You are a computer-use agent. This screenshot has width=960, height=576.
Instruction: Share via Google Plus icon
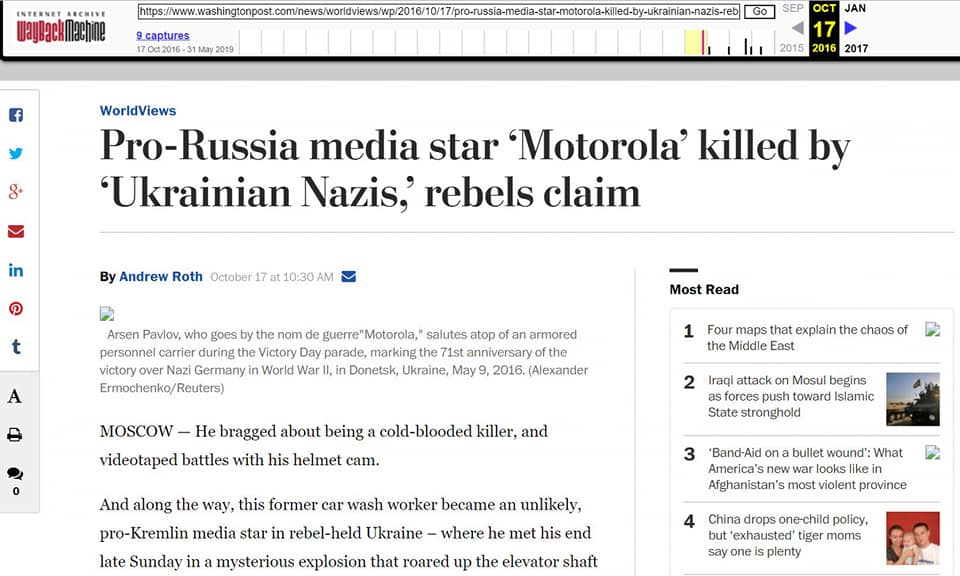click(x=16, y=192)
